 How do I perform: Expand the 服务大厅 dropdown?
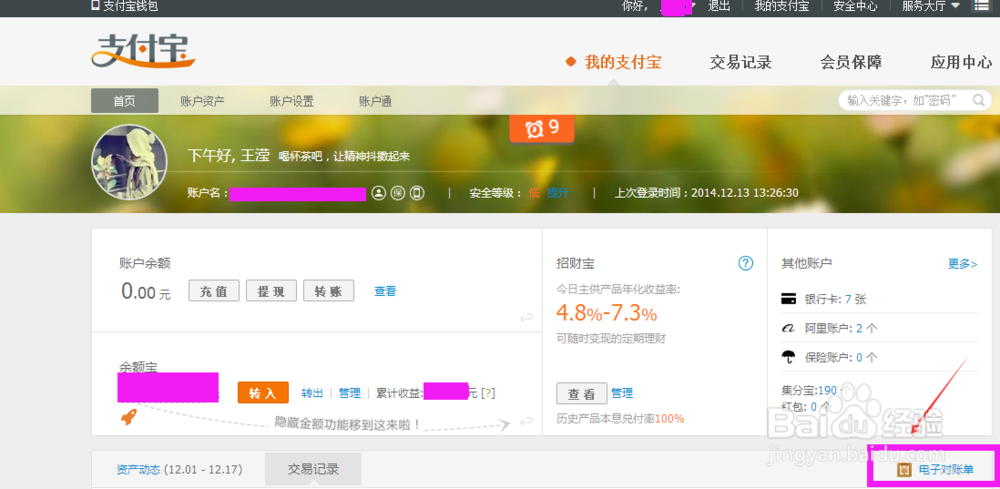930,6
